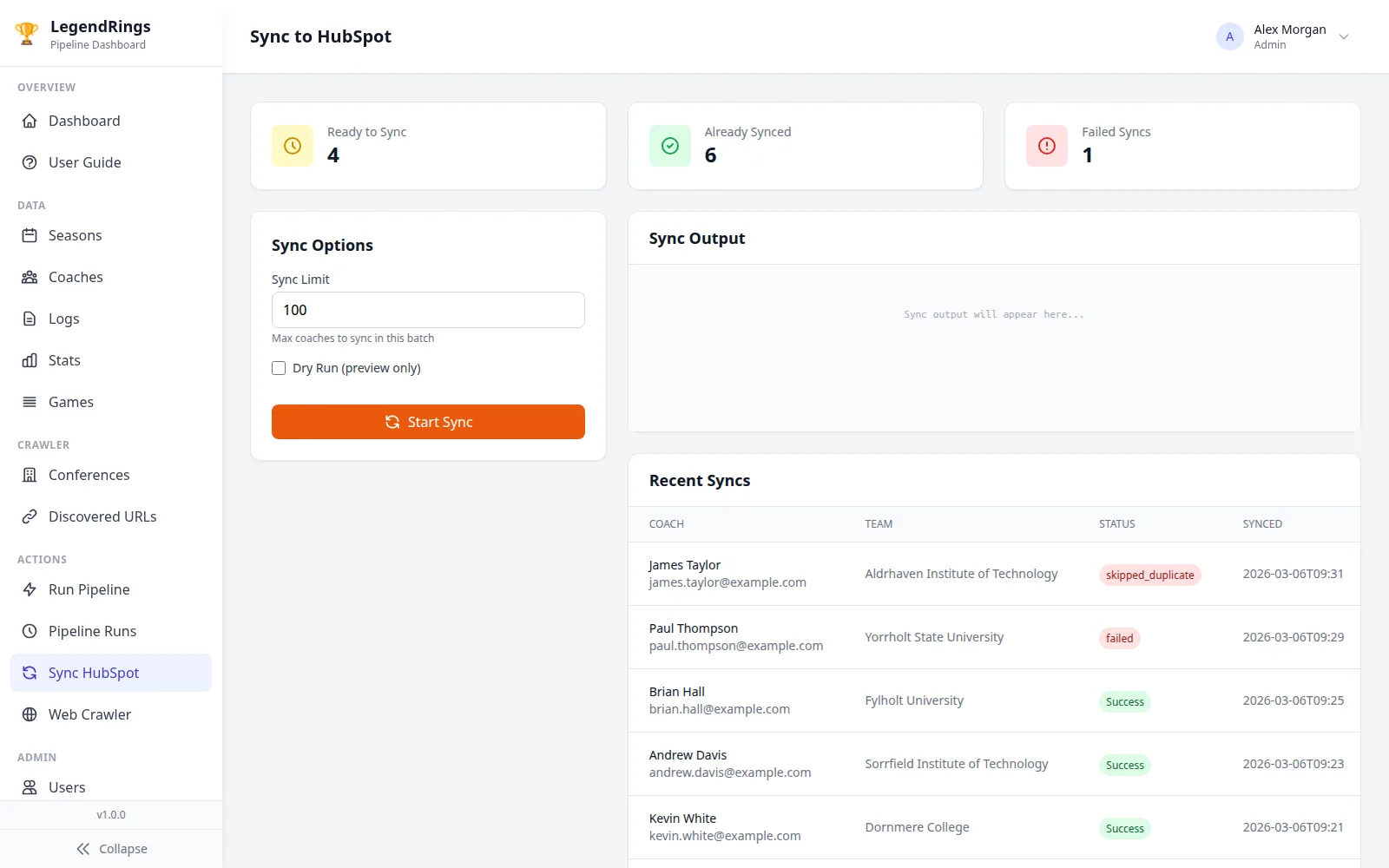Click the Sync Output console area
The width and height of the screenshot is (1389, 868).
tap(994, 348)
